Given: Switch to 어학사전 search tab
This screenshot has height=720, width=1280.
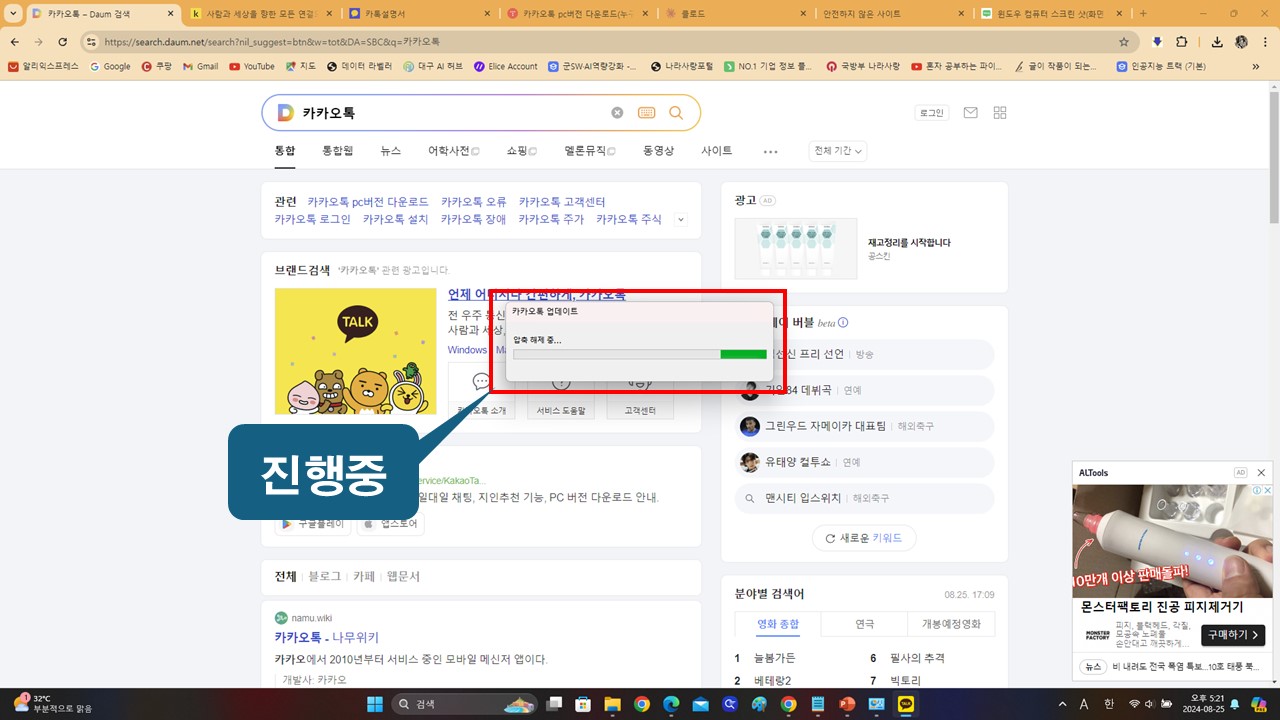Looking at the screenshot, I should click(x=453, y=151).
